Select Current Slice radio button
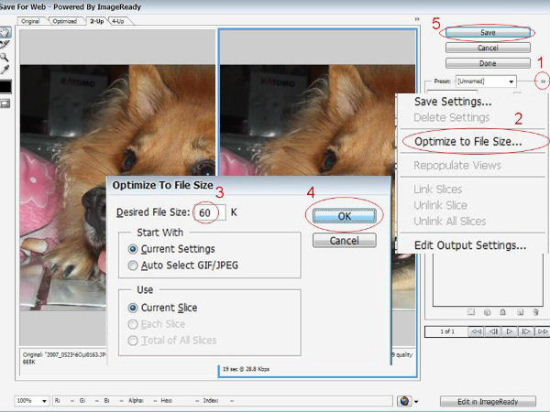Screen dimensions: 550x412 click(x=133, y=308)
